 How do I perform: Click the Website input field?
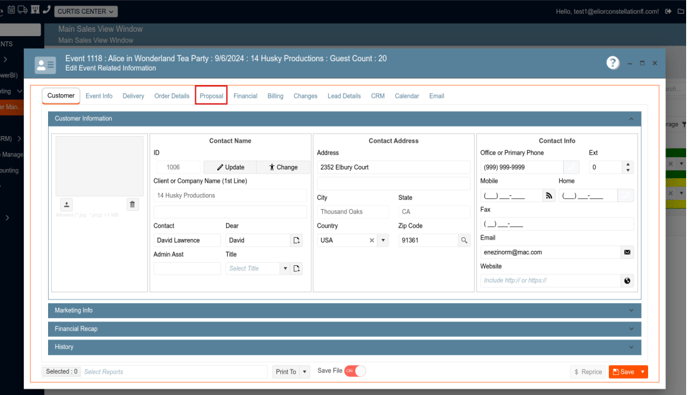[551, 281]
